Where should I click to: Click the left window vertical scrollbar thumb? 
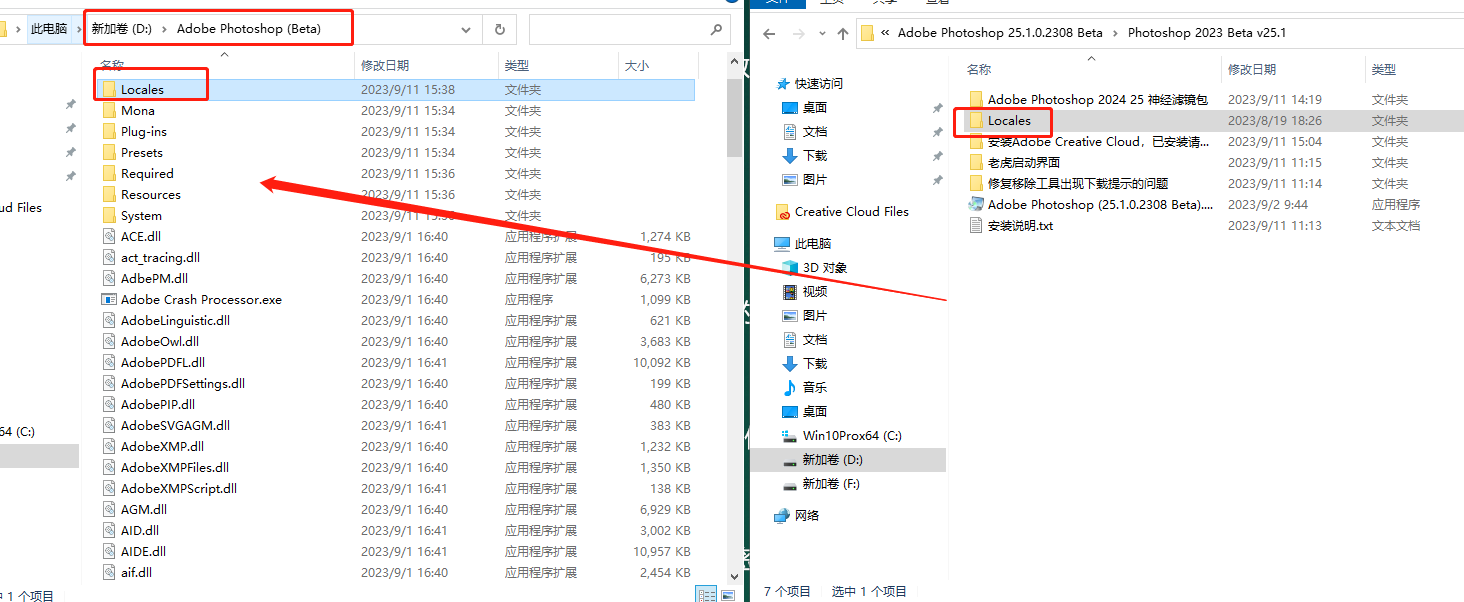(735, 118)
